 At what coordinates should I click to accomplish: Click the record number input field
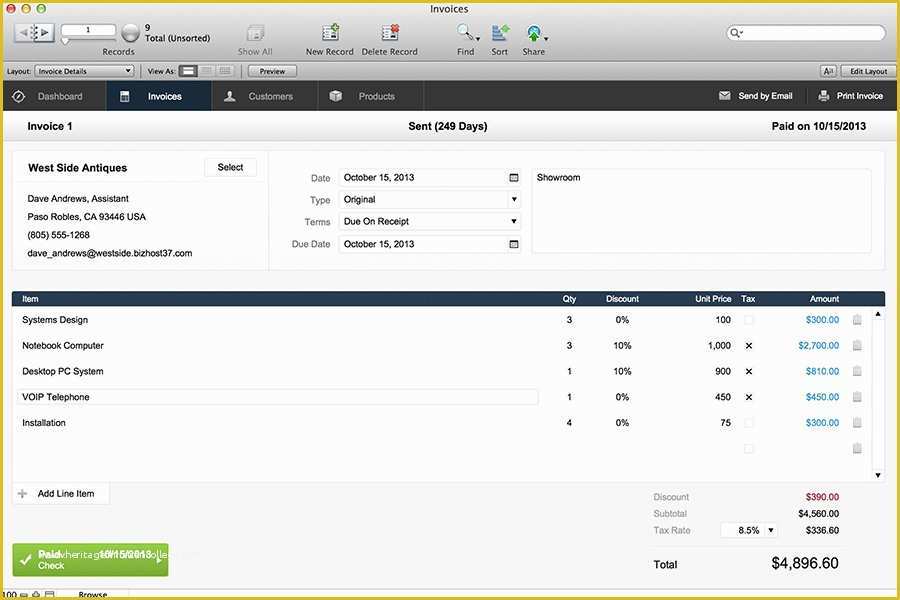88,30
